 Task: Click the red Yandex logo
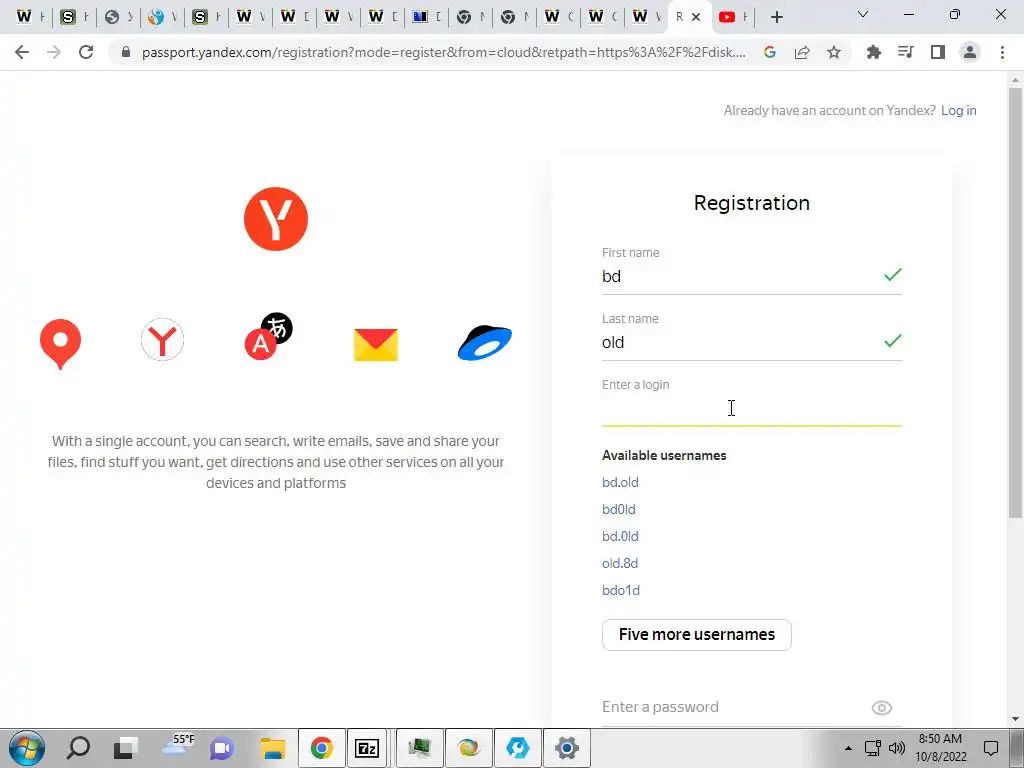276,219
